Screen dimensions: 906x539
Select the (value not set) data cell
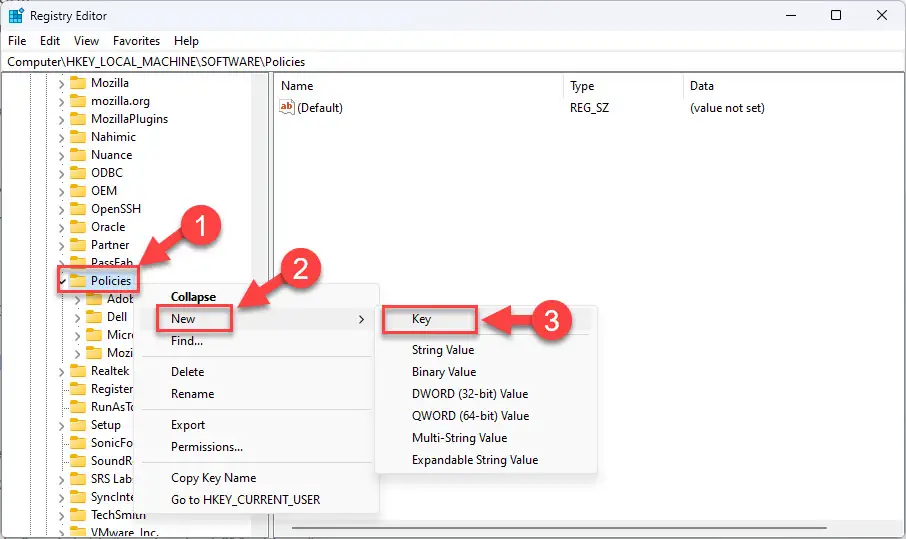727,108
